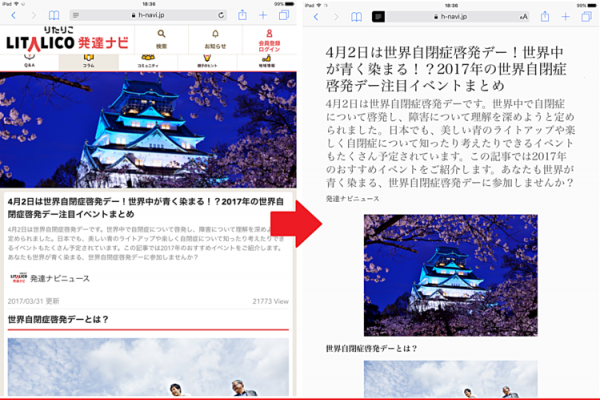Turn off active Reader mode in right Safari
600x400 pixels.
click(x=378, y=16)
